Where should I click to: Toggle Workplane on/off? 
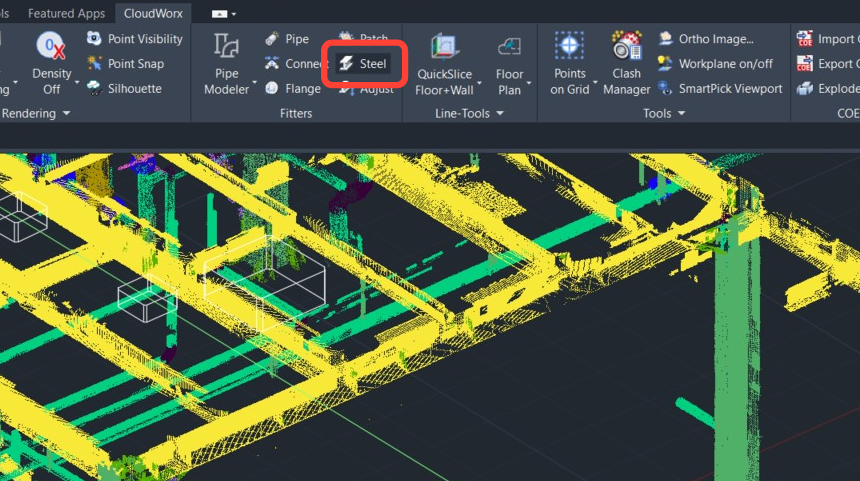(716, 64)
